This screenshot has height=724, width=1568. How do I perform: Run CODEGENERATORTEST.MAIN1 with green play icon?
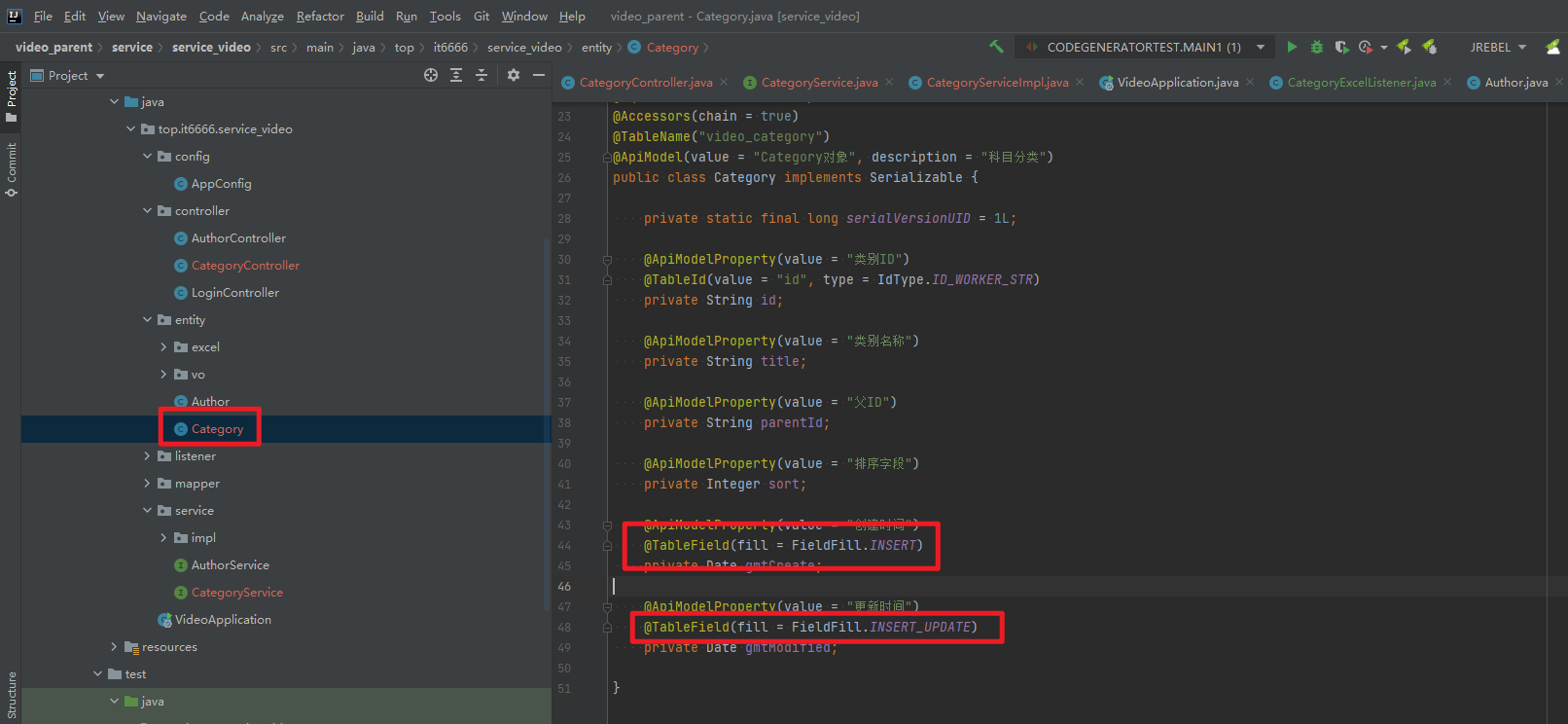pyautogui.click(x=1292, y=47)
